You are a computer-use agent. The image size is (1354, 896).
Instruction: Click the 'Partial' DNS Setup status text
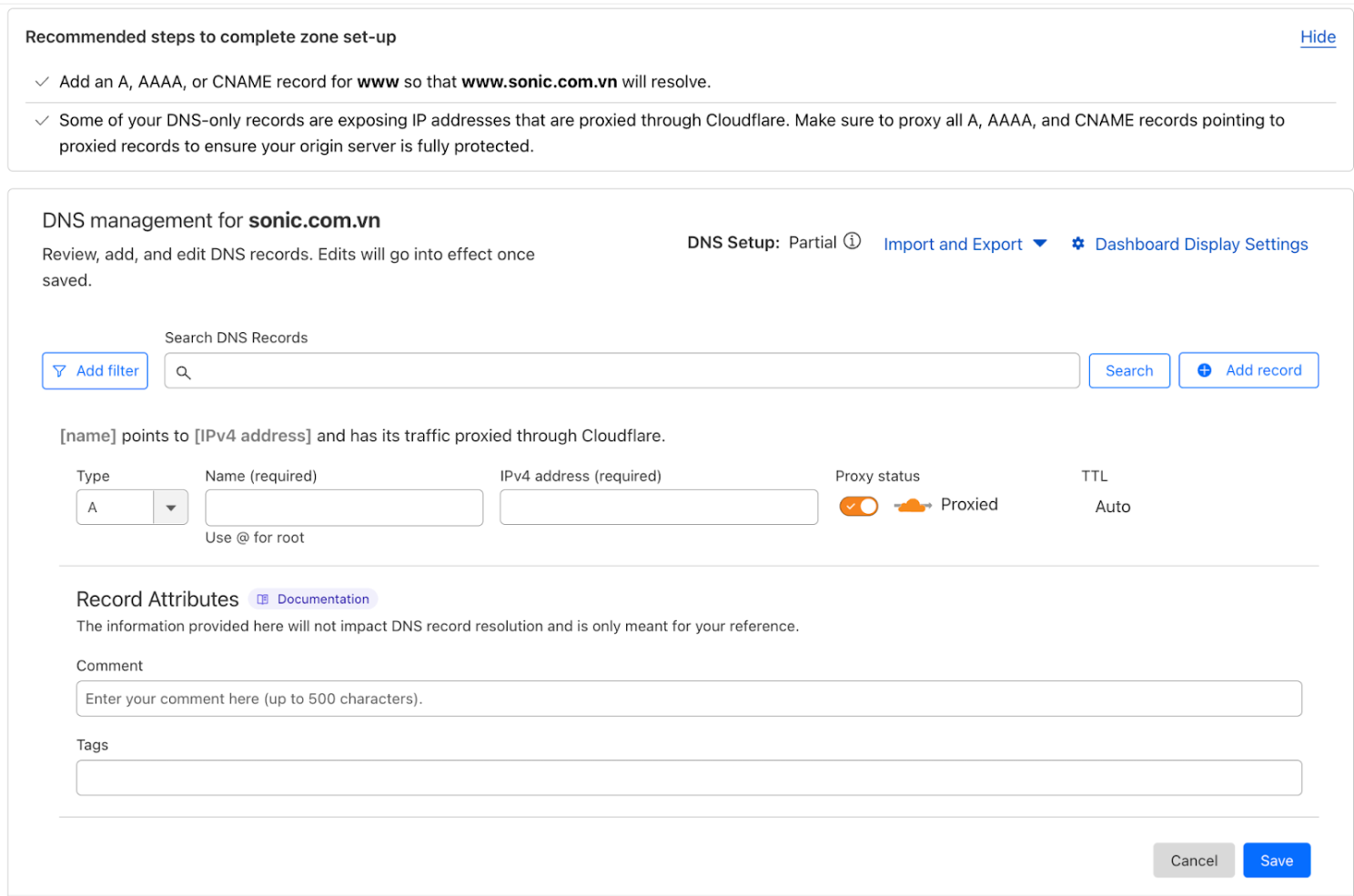click(813, 243)
